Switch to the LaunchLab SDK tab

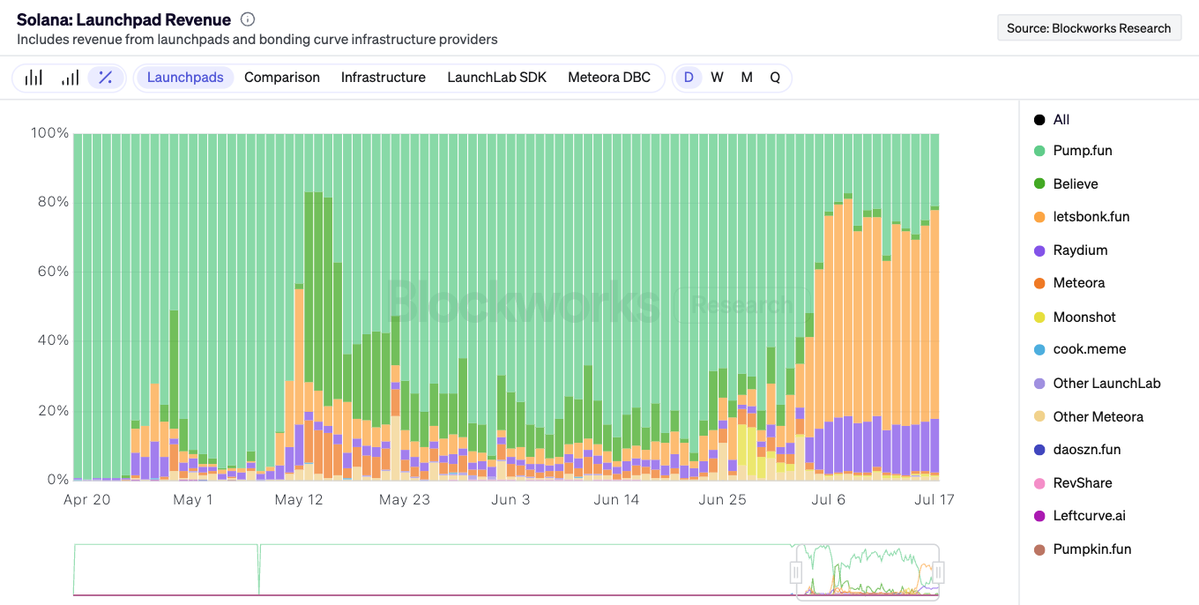[497, 77]
